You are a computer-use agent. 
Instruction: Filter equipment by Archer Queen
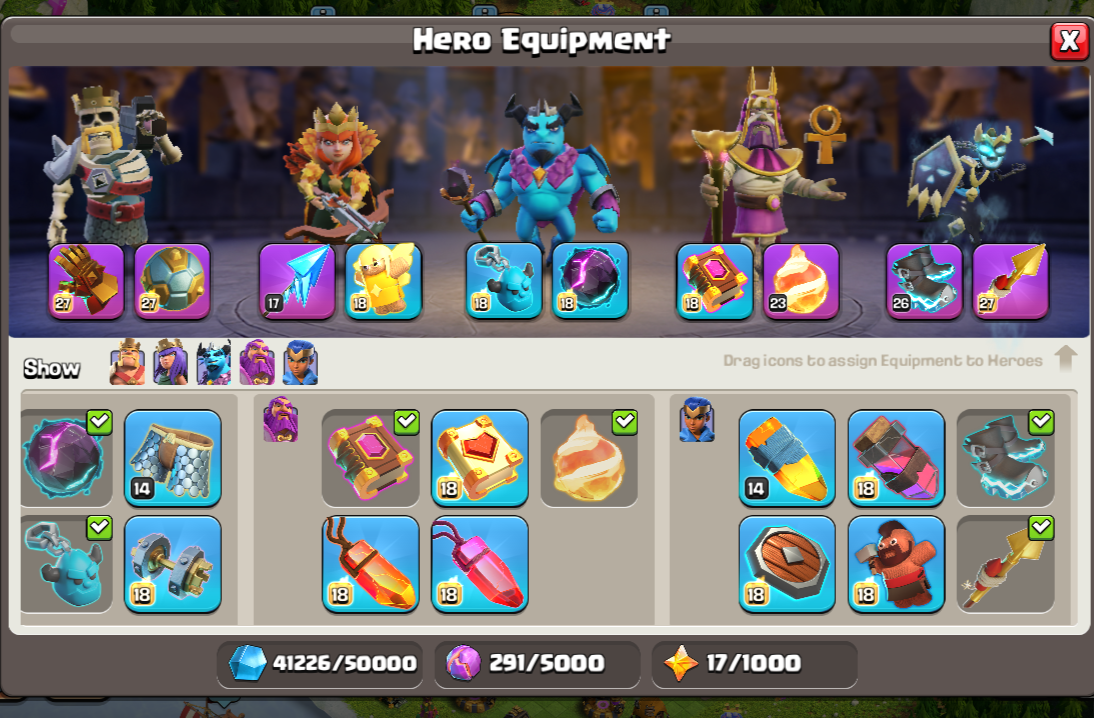click(x=171, y=362)
